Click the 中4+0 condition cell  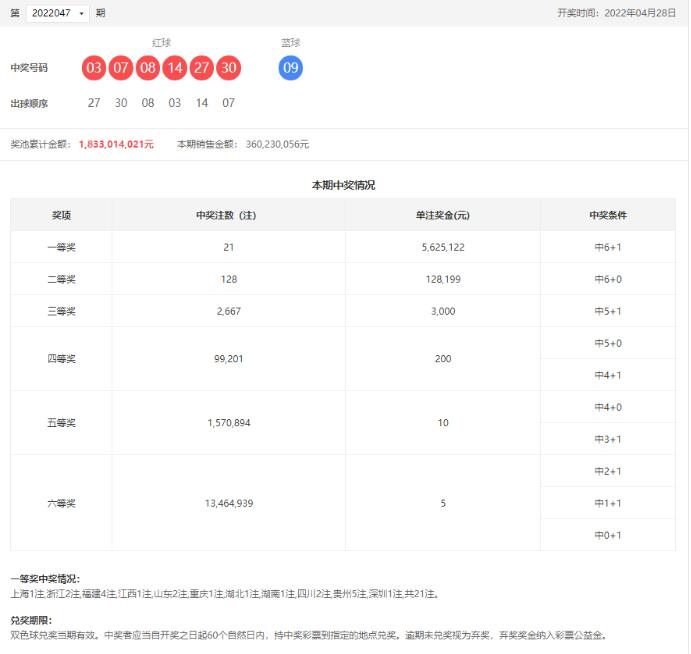[x=608, y=408]
